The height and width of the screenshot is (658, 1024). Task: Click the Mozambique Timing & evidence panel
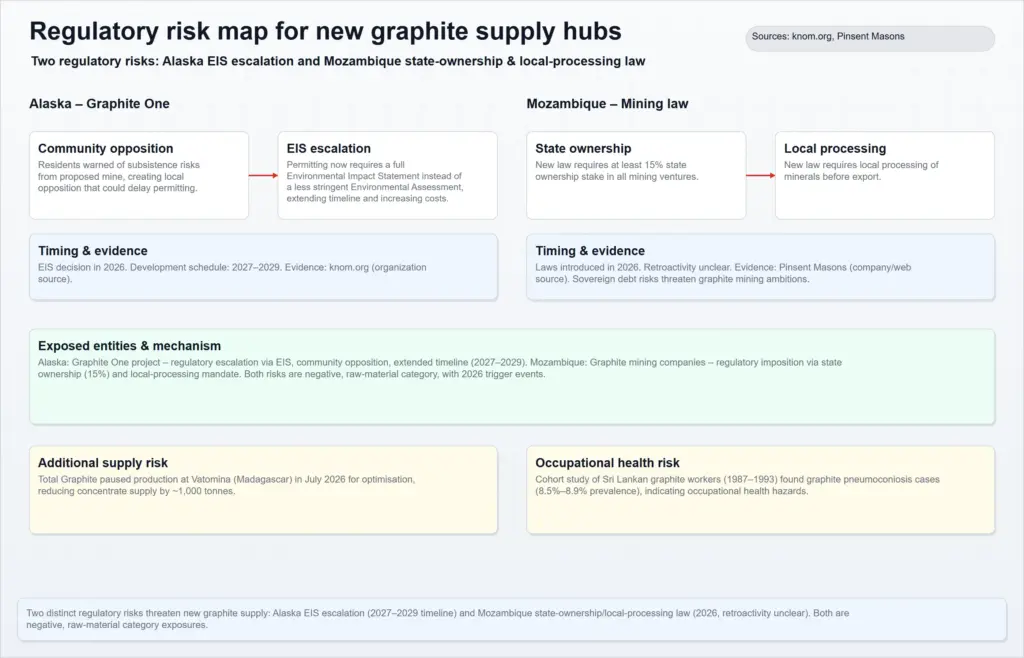(x=761, y=267)
